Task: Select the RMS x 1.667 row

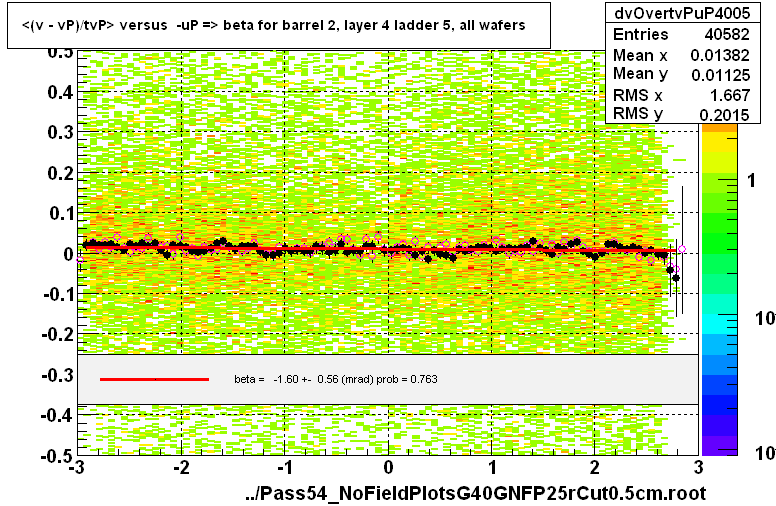Action: click(x=681, y=95)
